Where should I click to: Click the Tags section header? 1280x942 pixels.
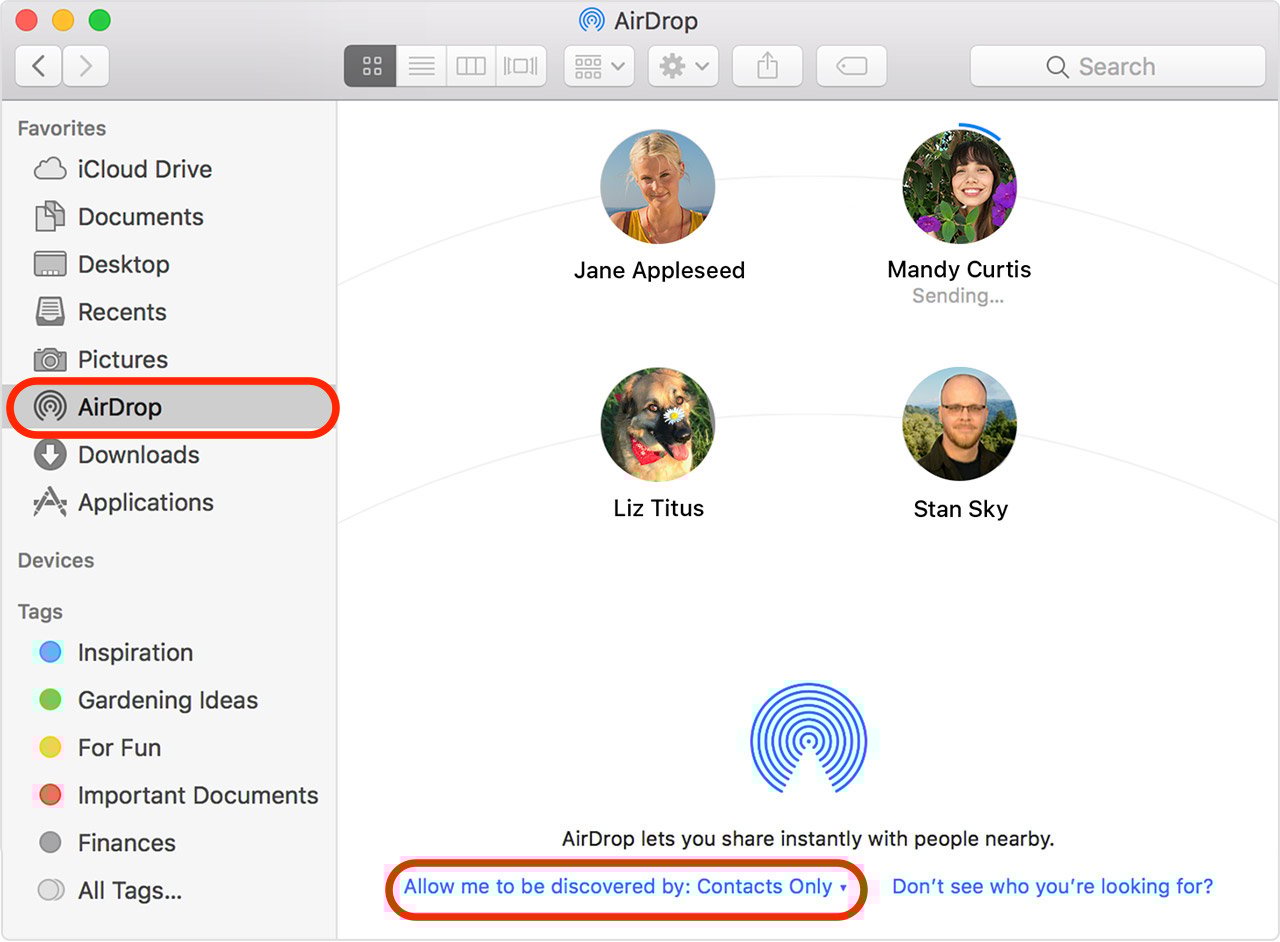point(40,612)
